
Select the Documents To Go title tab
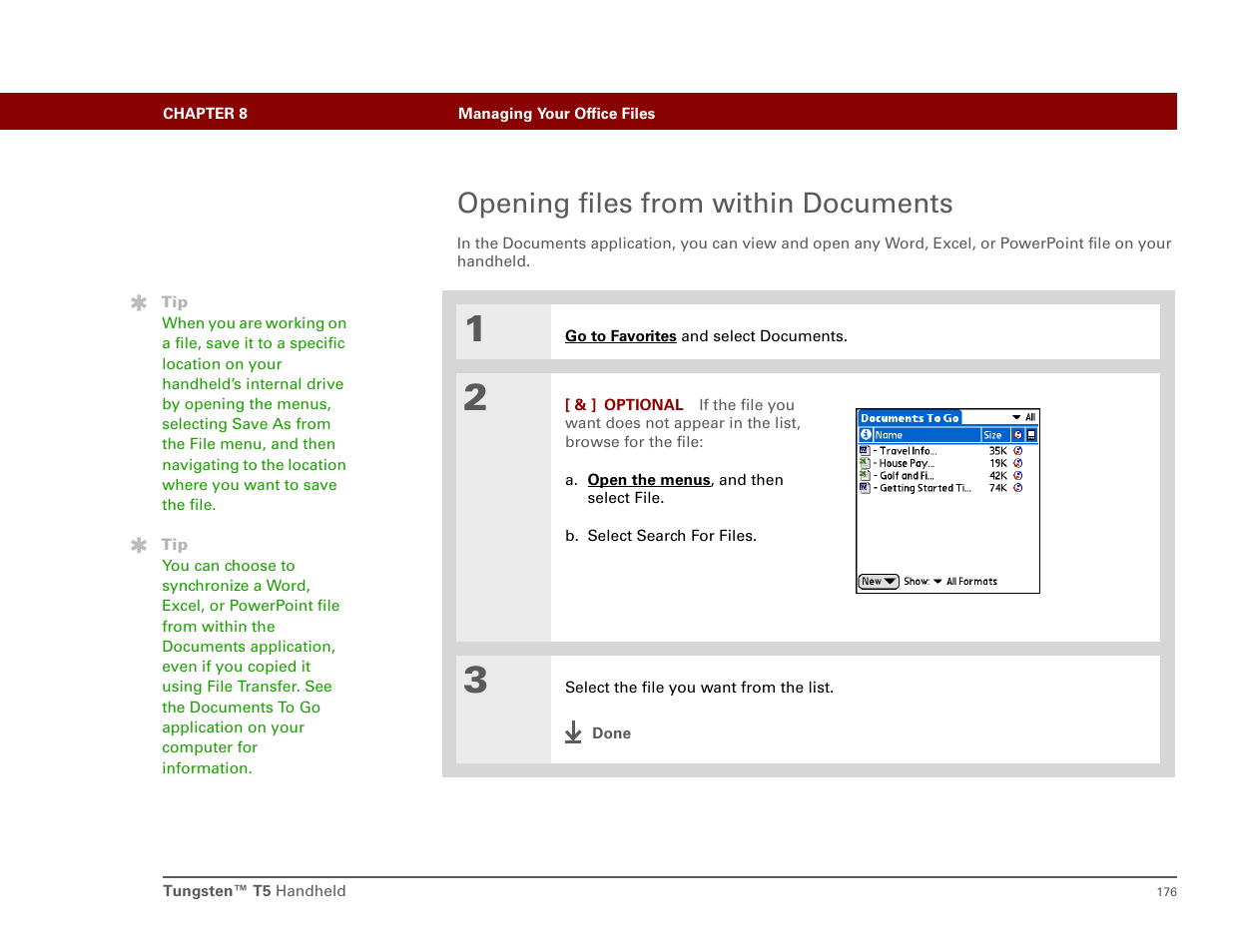pyautogui.click(x=910, y=418)
